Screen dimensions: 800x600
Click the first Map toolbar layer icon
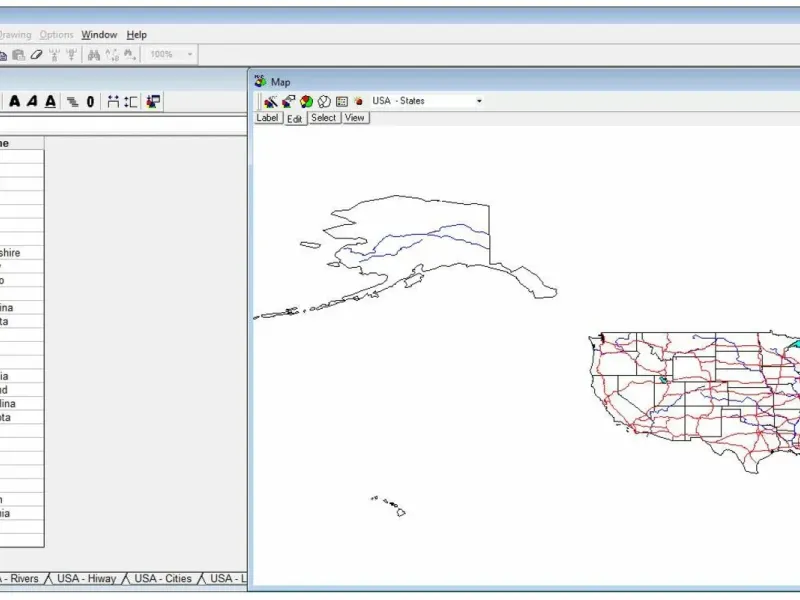pyautogui.click(x=270, y=101)
